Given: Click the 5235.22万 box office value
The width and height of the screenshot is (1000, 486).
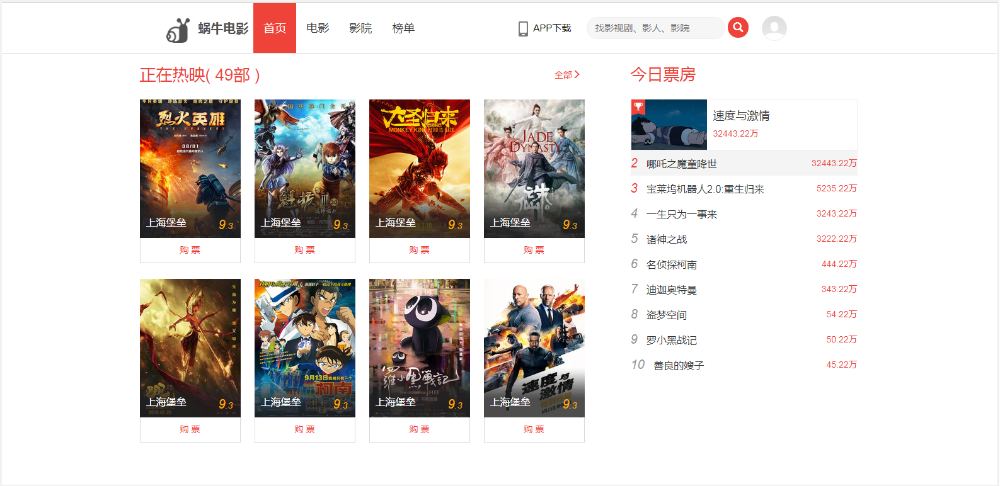Looking at the screenshot, I should click(x=836, y=188).
